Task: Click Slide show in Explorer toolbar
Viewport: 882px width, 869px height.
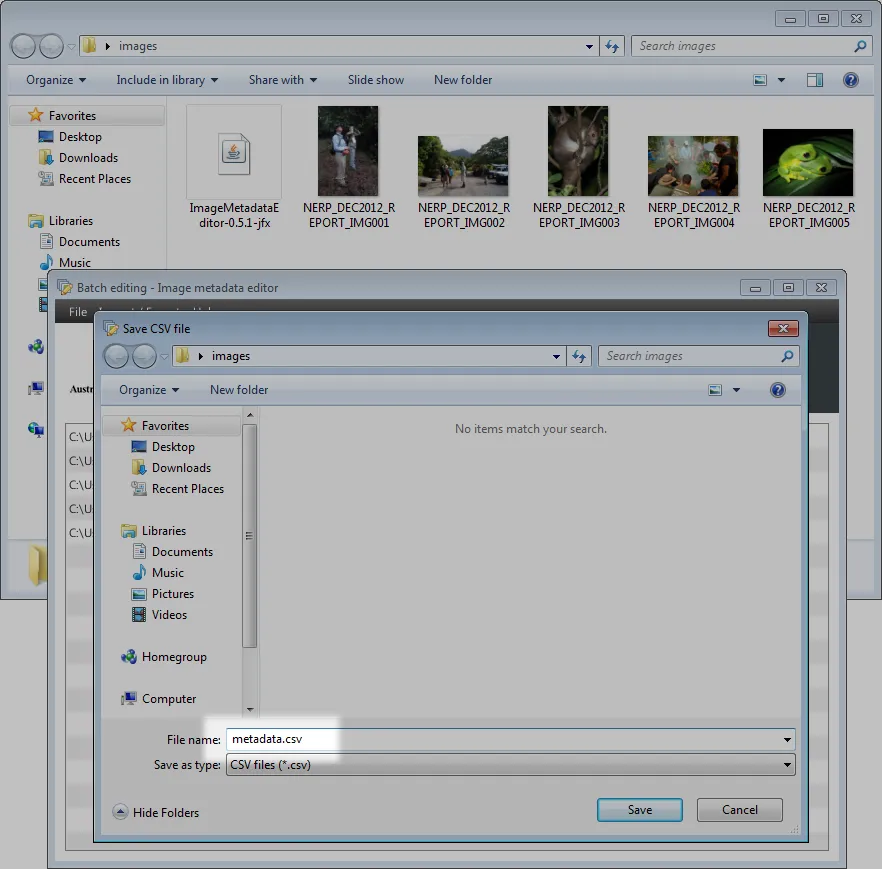Action: click(376, 80)
